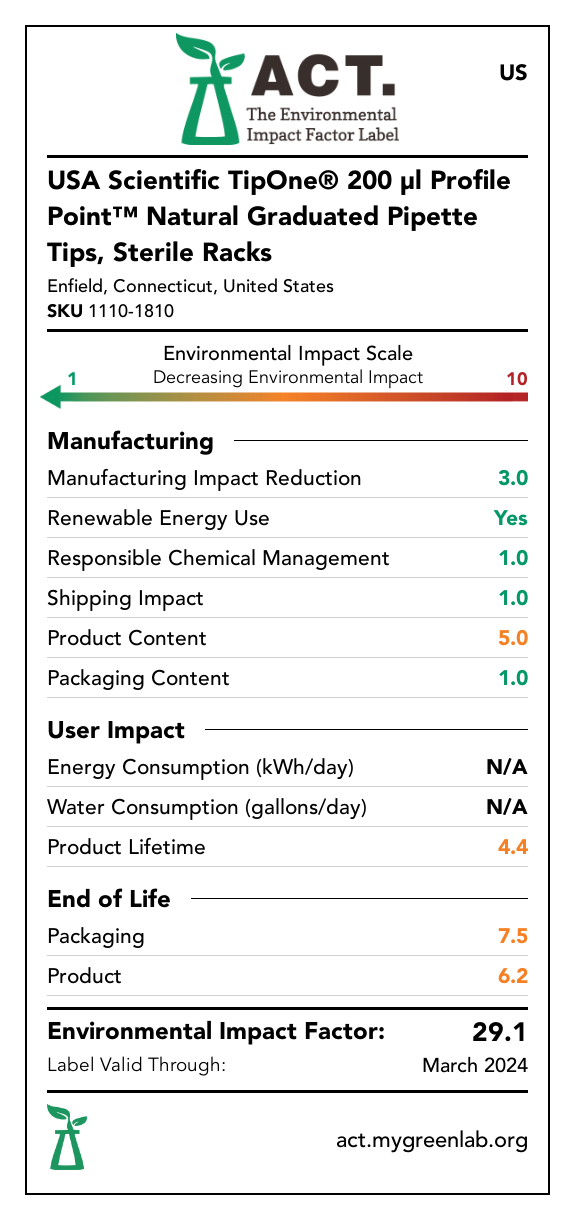Select the Manufacturing section heading
575x1220 pixels.
coord(131,441)
